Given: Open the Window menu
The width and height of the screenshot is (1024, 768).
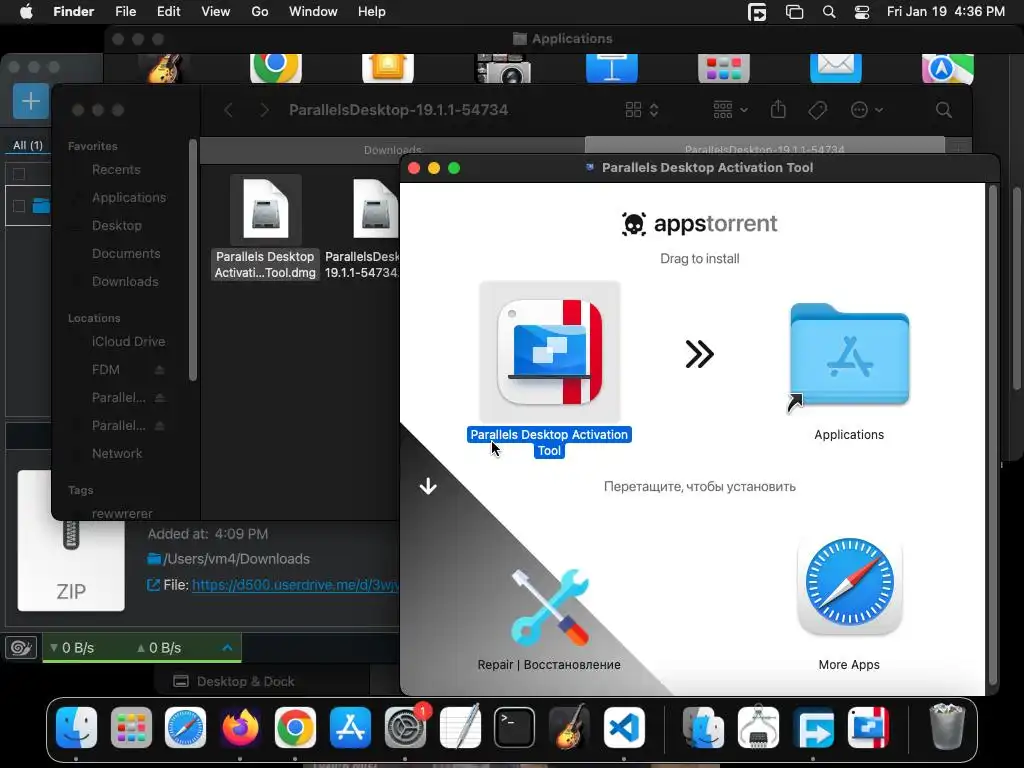Looking at the screenshot, I should point(313,12).
